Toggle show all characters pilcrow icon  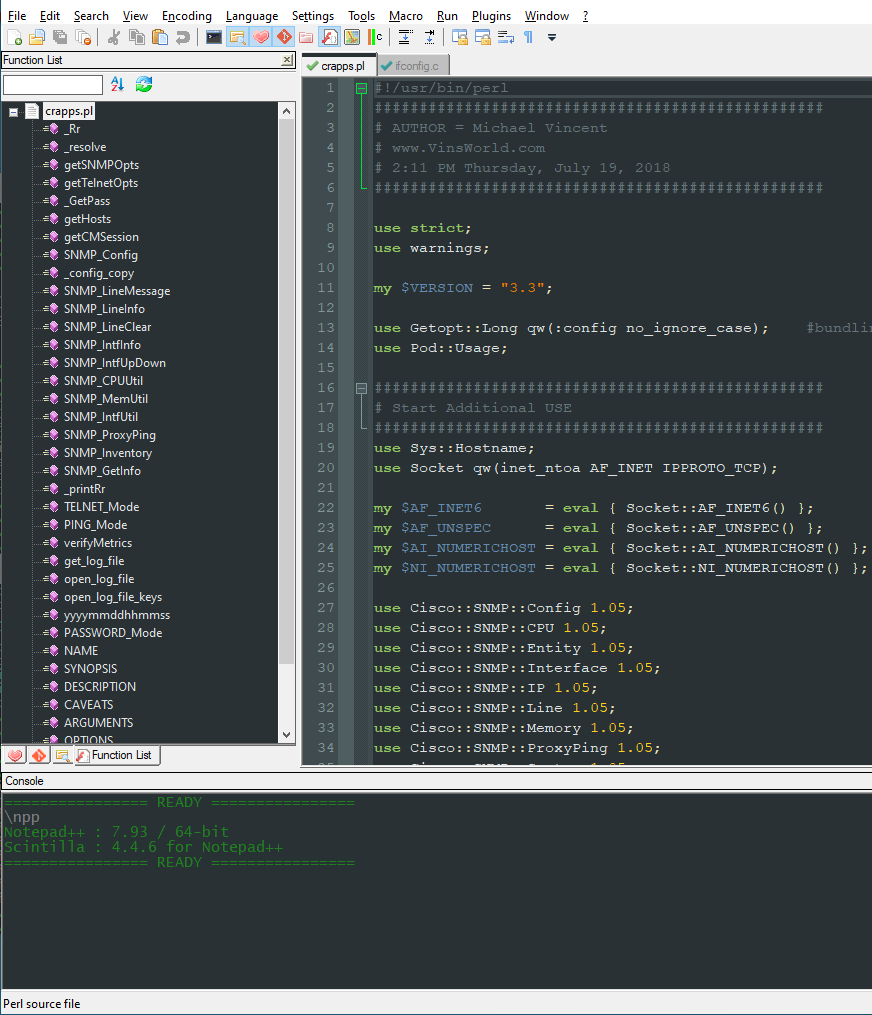tap(529, 38)
